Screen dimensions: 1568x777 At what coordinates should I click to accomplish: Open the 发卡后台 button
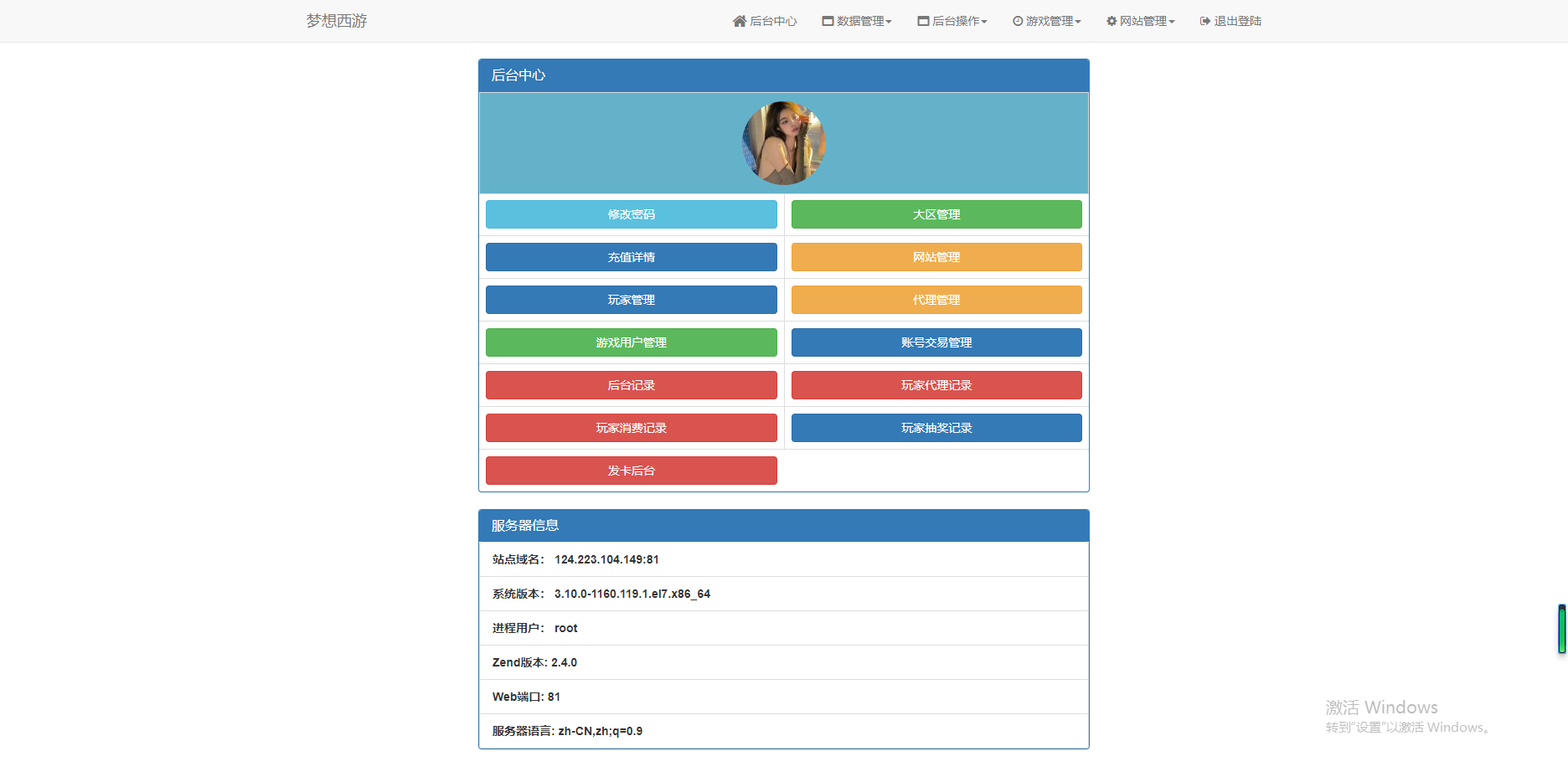point(631,471)
